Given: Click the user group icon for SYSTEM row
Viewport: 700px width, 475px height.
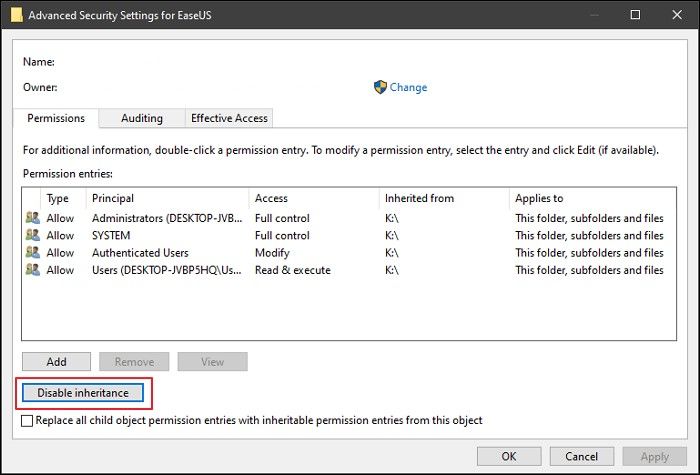Looking at the screenshot, I should (33, 235).
